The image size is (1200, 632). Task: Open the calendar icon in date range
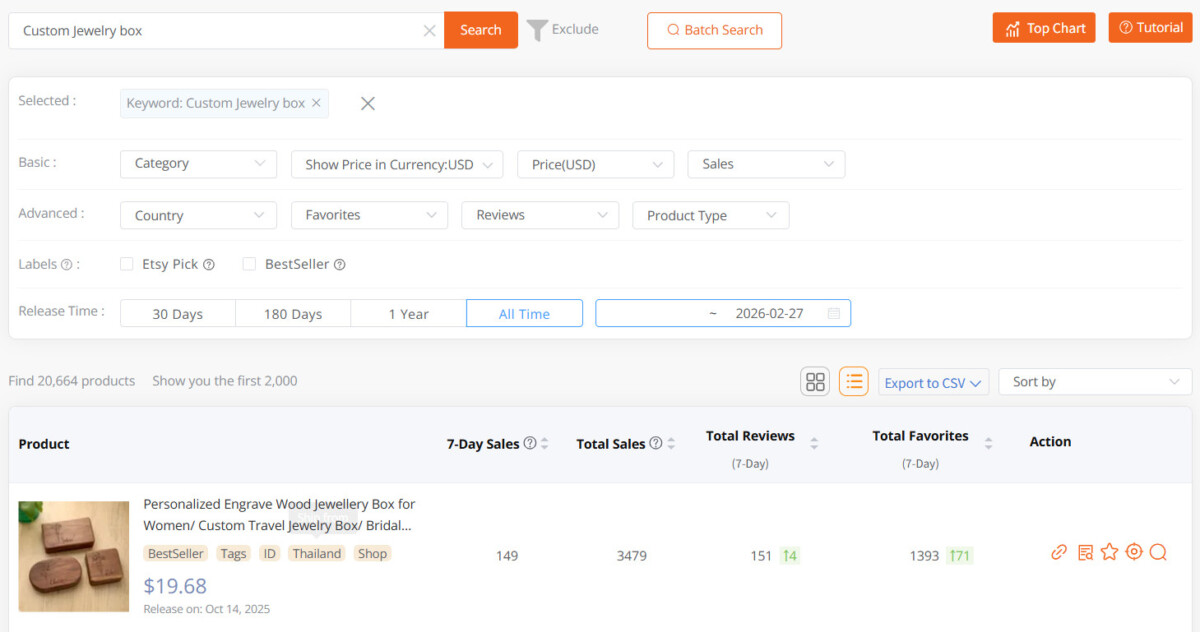click(x=833, y=313)
